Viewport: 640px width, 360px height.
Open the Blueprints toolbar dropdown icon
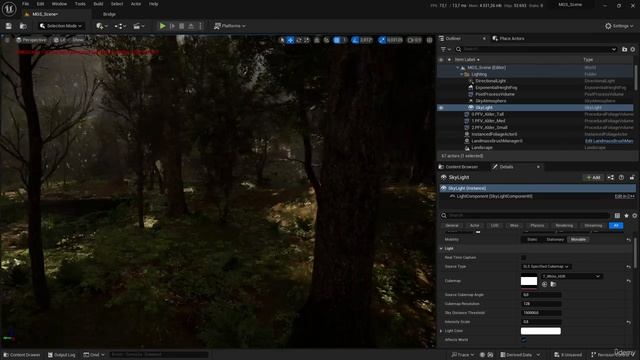[x=120, y=26]
